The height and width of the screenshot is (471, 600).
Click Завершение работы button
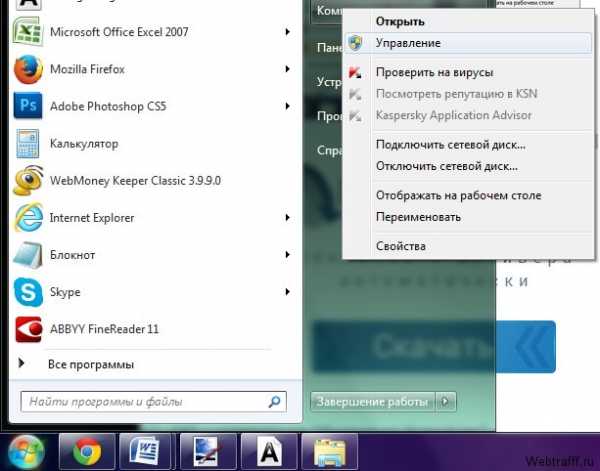point(373,401)
